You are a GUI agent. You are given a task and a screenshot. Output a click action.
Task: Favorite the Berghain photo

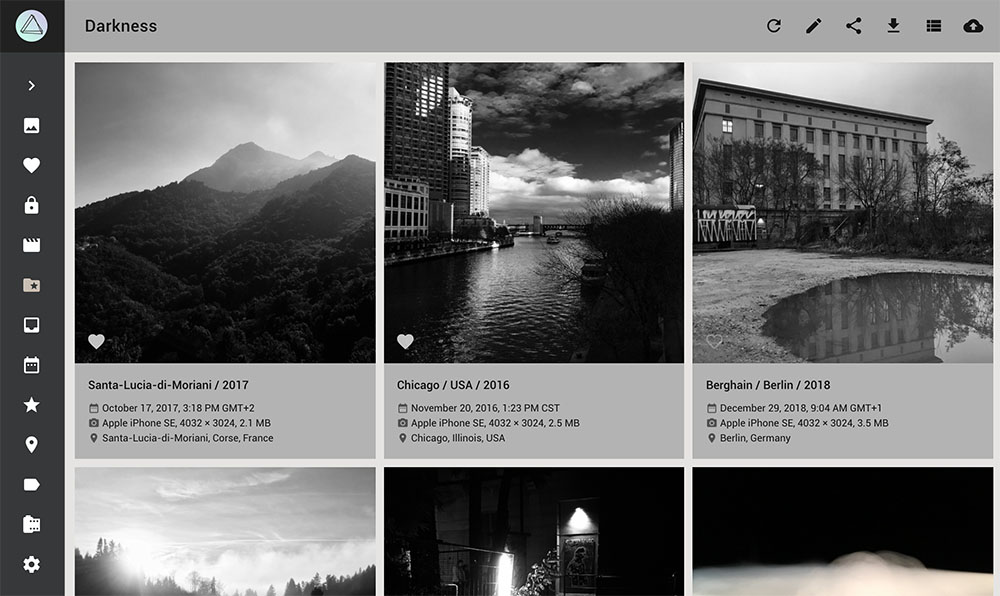point(714,342)
